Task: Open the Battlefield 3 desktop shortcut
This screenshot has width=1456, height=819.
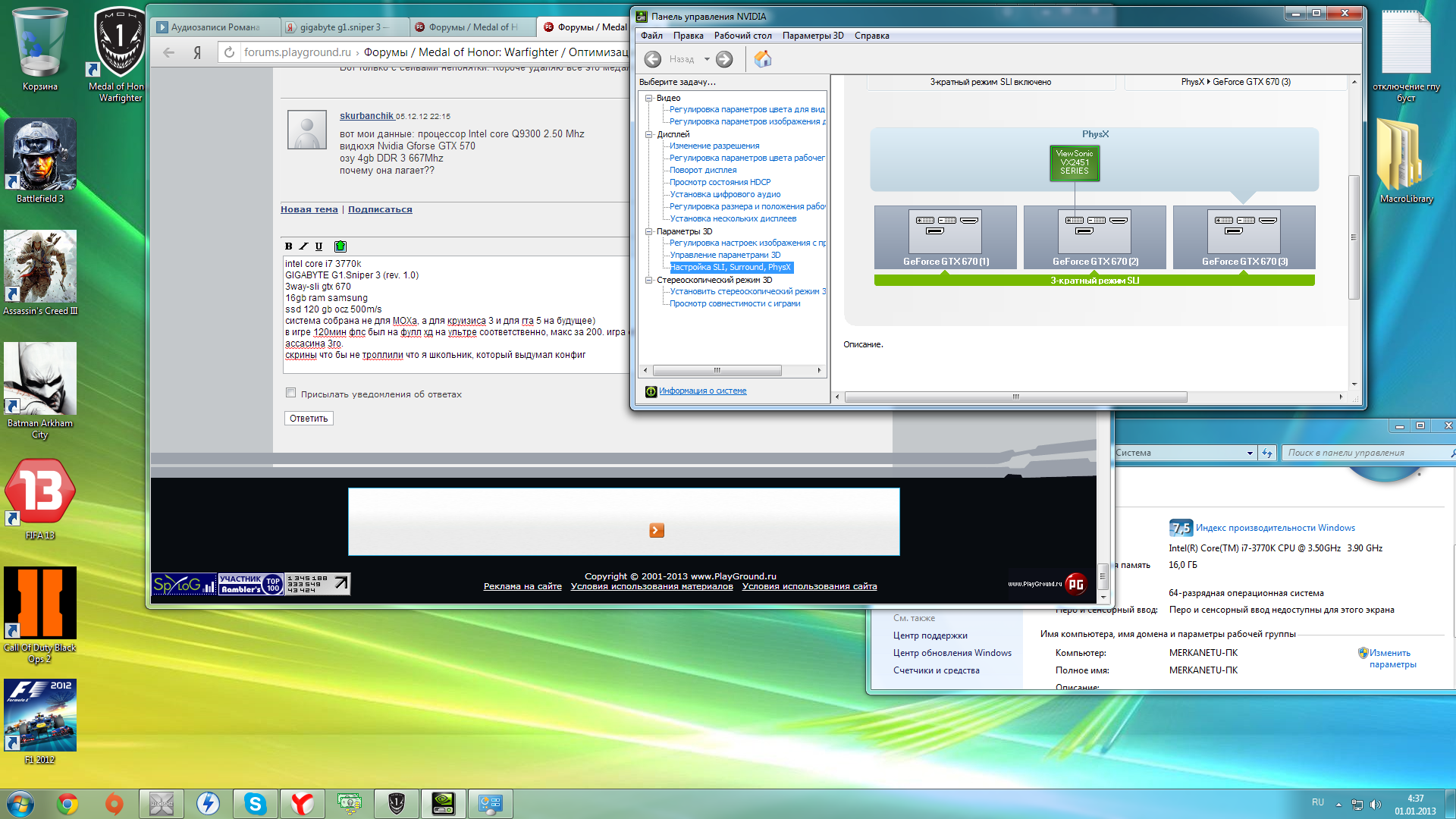Action: (x=40, y=161)
